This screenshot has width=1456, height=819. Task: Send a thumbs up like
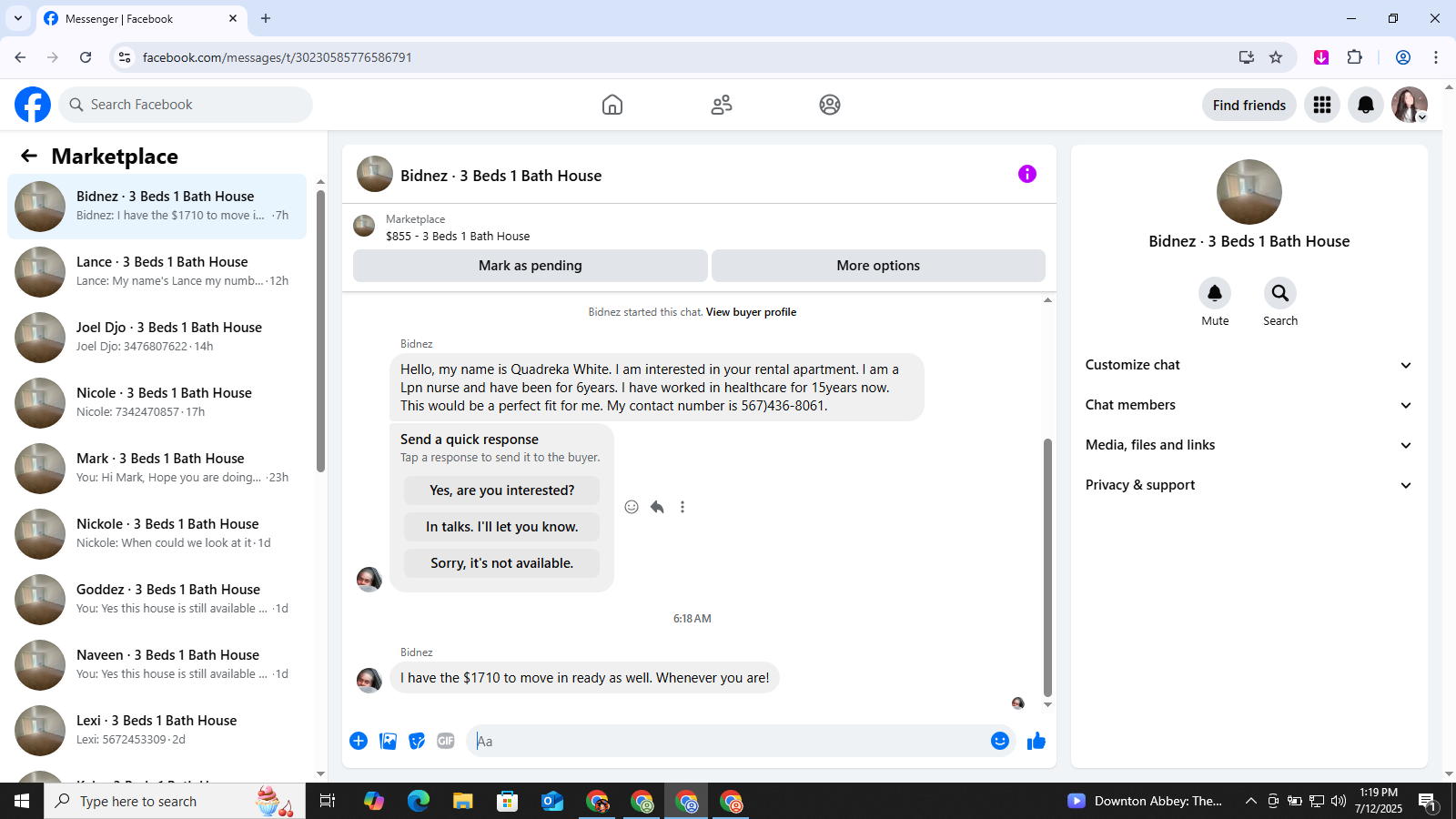pyautogui.click(x=1036, y=741)
